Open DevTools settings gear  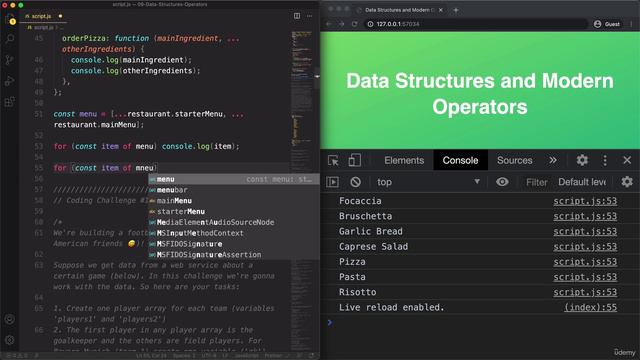click(x=582, y=160)
